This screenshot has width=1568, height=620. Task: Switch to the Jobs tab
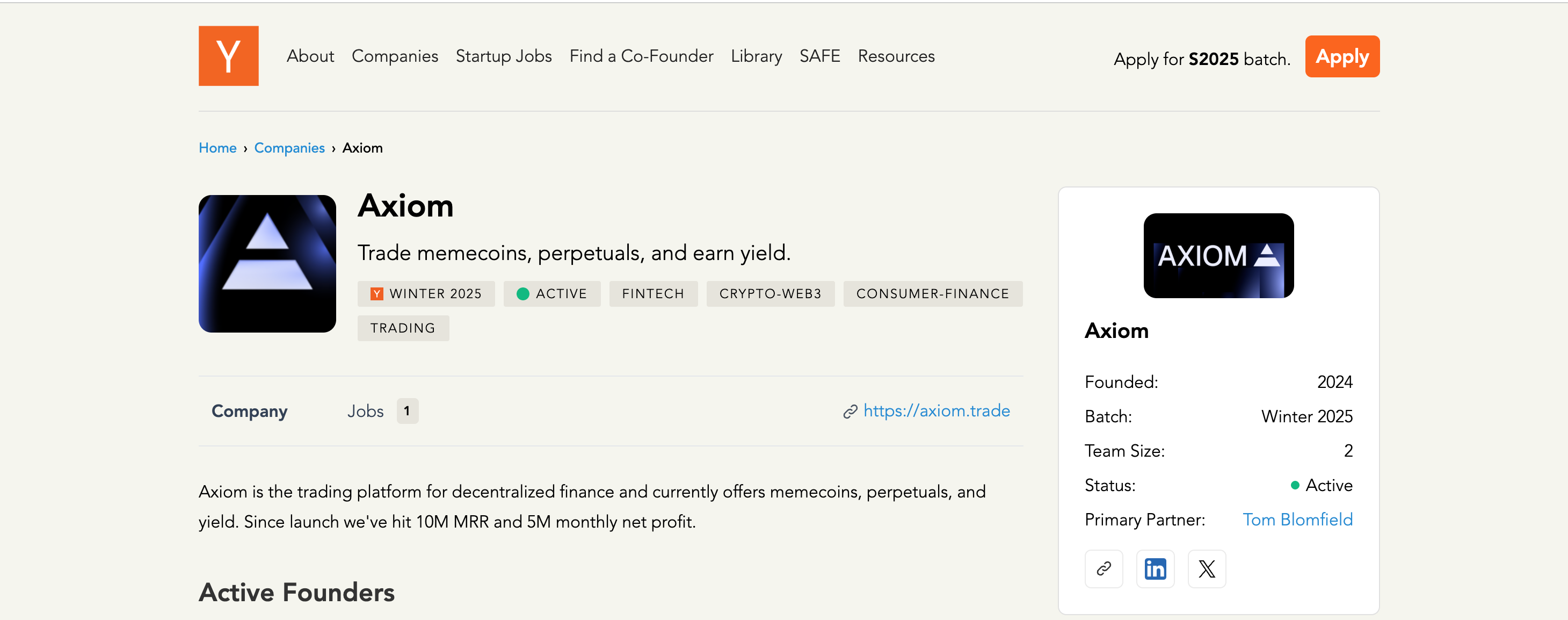pyautogui.click(x=366, y=411)
